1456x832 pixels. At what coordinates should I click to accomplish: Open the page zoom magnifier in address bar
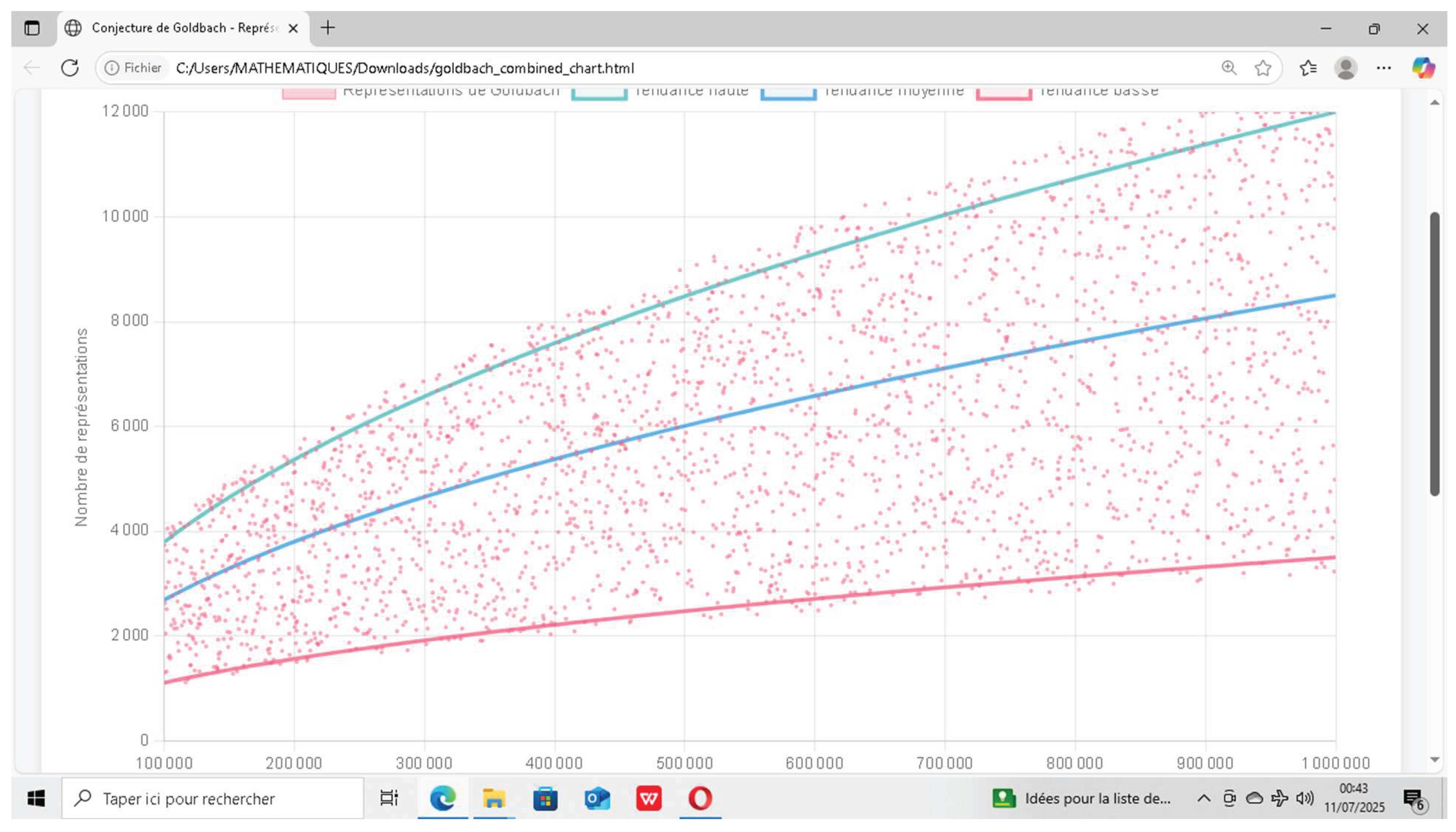tap(1229, 68)
